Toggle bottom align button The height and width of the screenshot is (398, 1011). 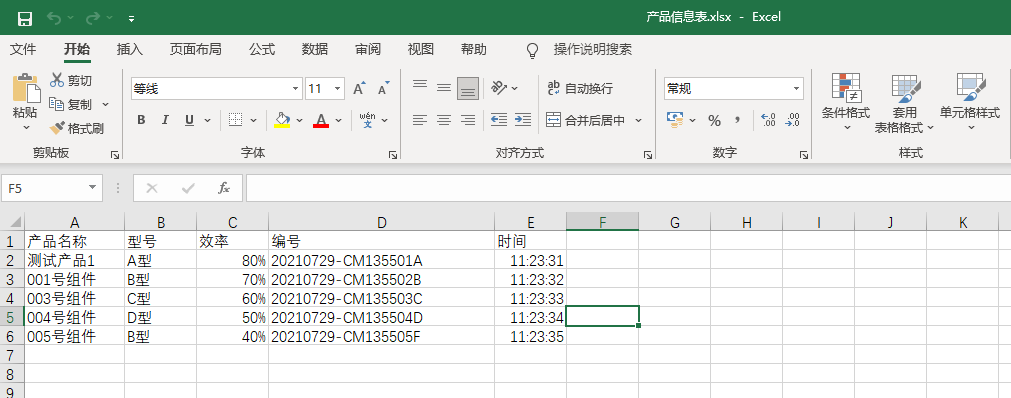[x=468, y=88]
